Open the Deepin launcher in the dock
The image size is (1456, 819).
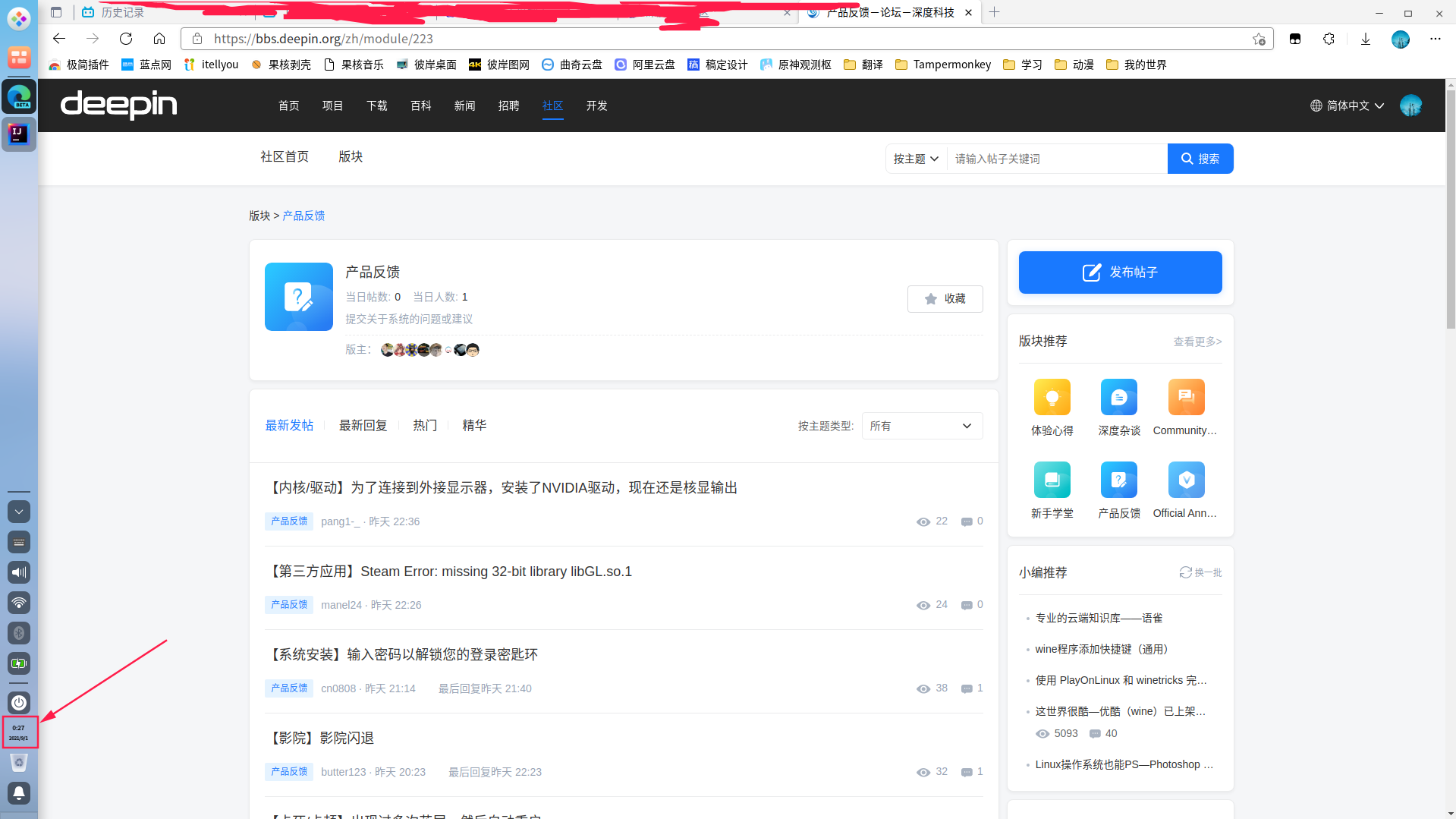19,18
